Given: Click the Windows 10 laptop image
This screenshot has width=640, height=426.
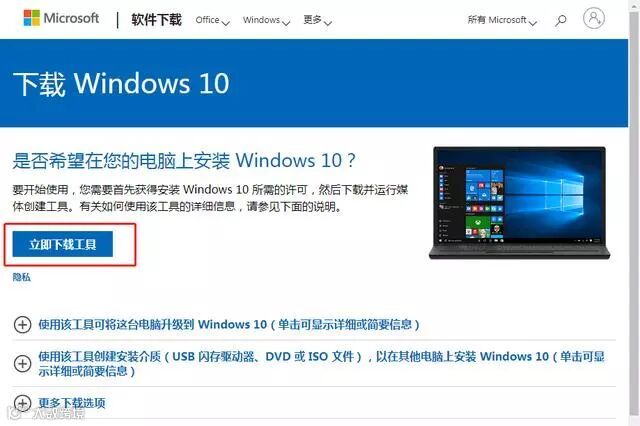Looking at the screenshot, I should click(519, 203).
